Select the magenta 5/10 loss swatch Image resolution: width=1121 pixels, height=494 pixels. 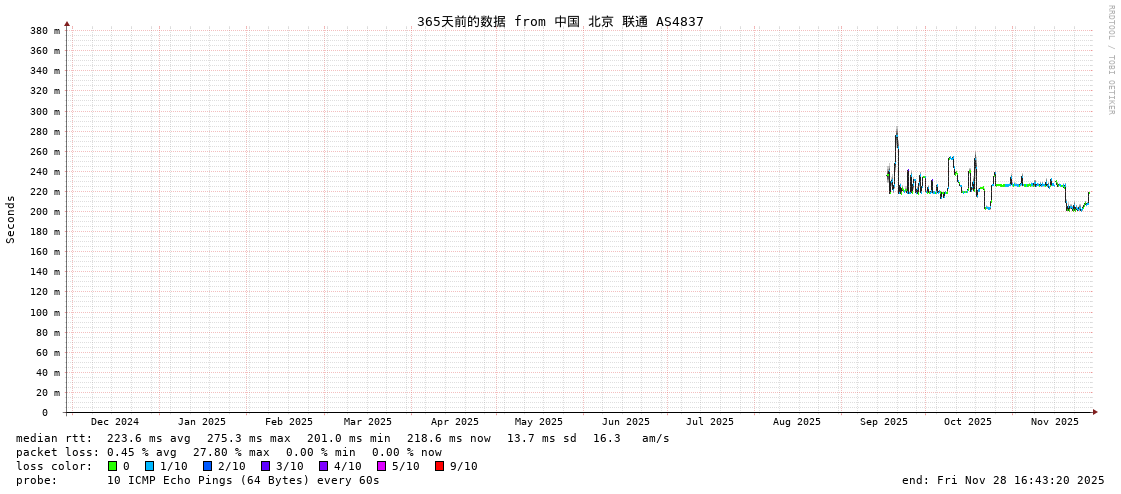[381, 466]
